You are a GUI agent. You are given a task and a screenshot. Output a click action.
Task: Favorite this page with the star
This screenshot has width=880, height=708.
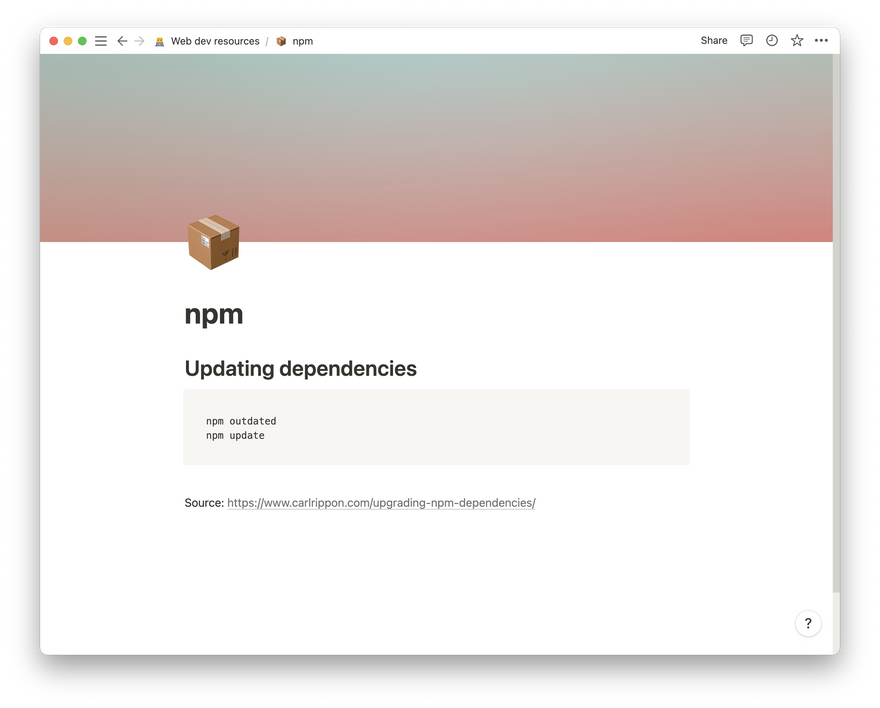tap(796, 41)
